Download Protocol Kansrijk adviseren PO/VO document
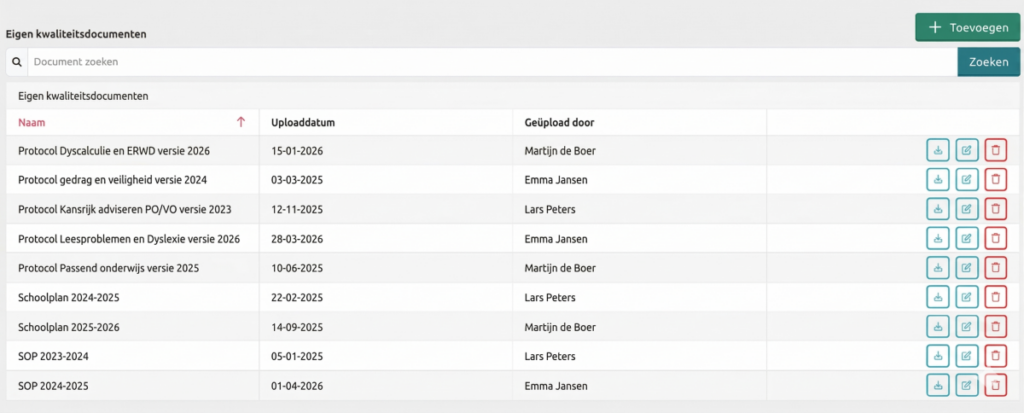This screenshot has height=413, width=1024. [938, 209]
